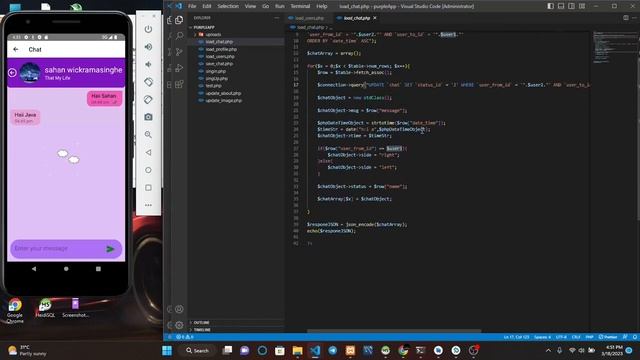This screenshot has height=360, width=640.
Task: Expand OUTLINE section in Explorer
Action: click(x=236, y=322)
